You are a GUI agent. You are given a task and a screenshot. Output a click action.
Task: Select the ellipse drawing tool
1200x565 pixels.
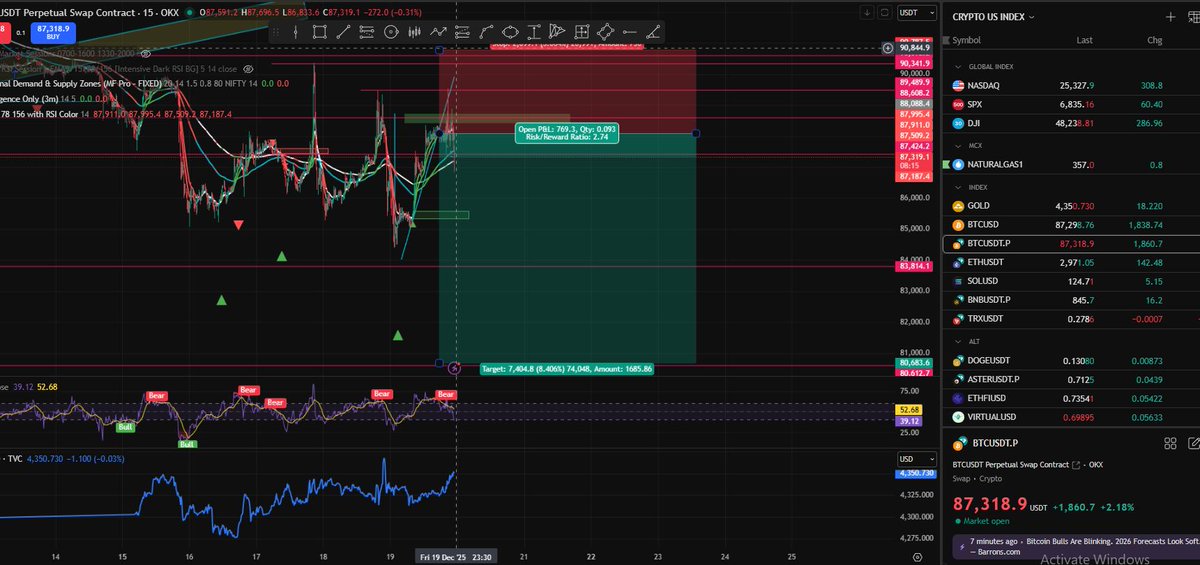tap(511, 31)
